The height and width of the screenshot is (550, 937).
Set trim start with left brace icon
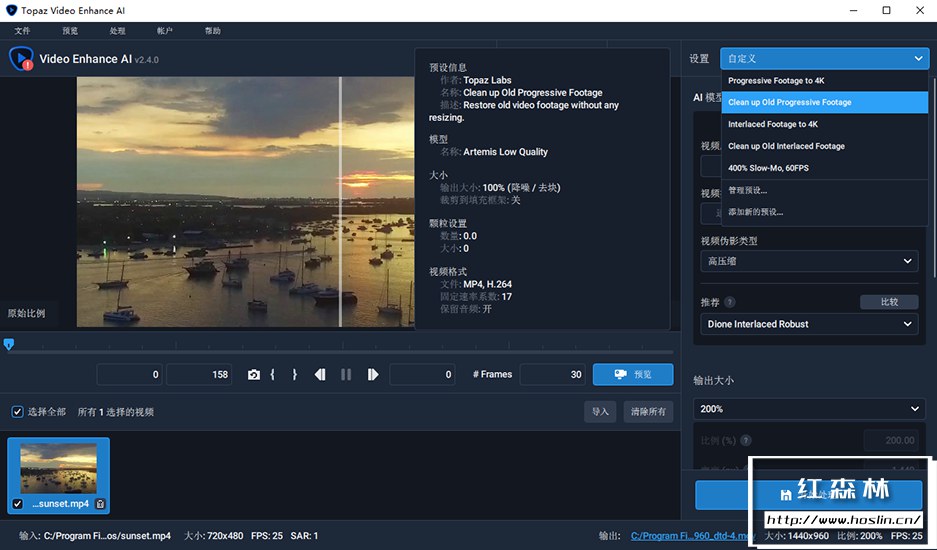[273, 375]
